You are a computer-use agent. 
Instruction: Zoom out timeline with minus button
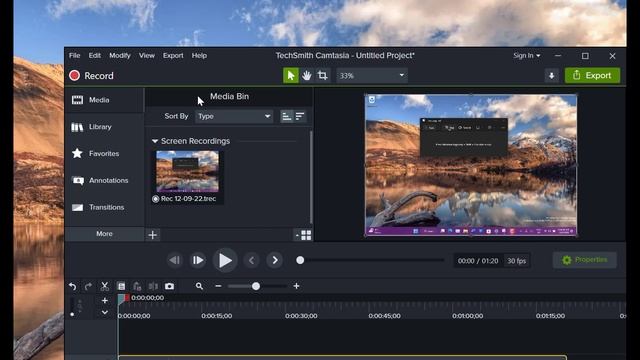click(x=218, y=287)
